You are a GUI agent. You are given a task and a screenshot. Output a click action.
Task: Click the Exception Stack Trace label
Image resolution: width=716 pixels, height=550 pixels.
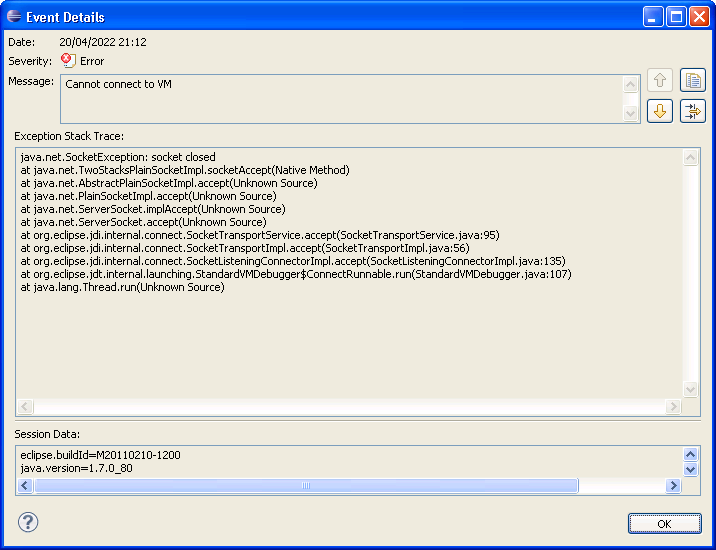point(69,136)
